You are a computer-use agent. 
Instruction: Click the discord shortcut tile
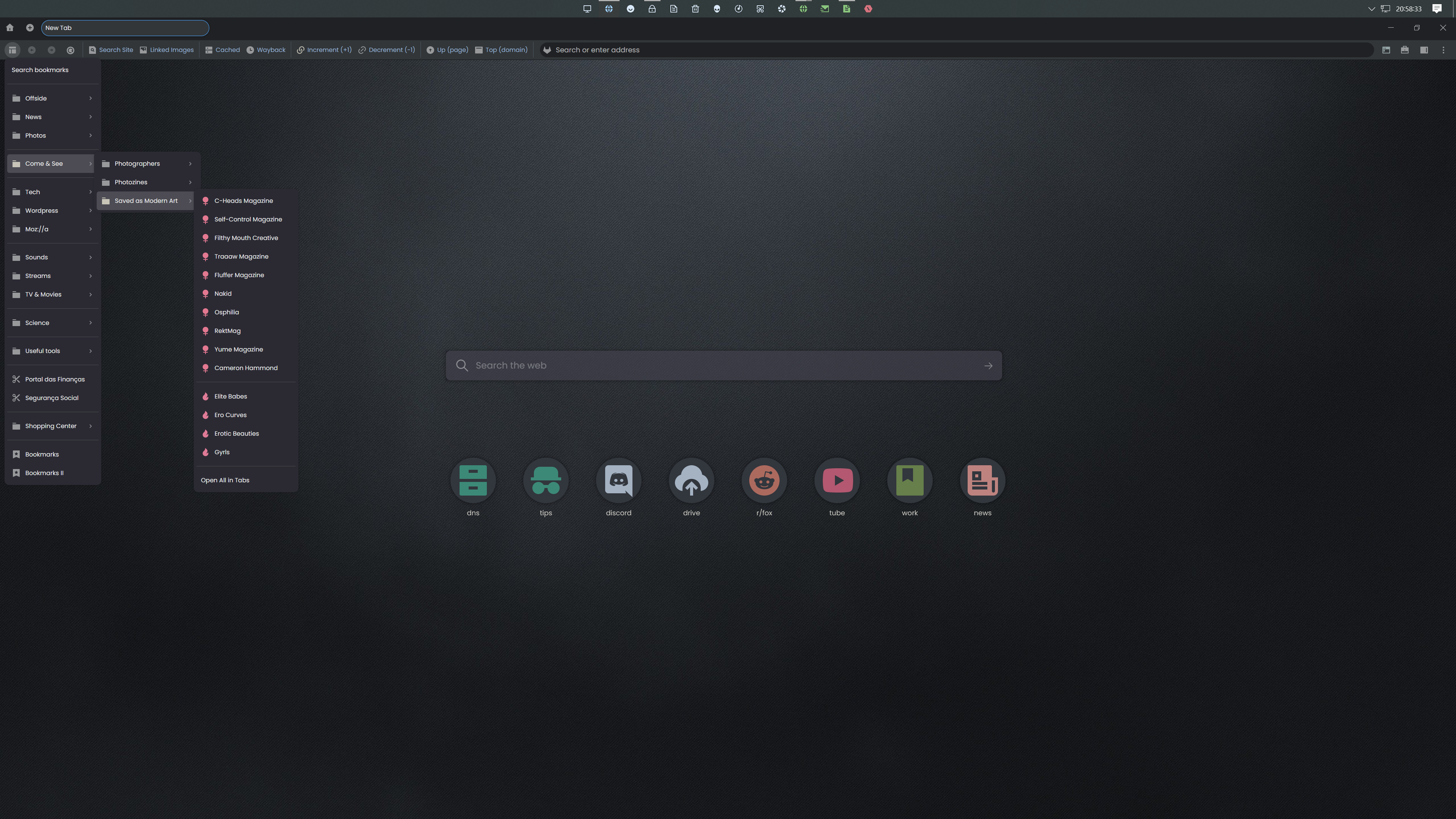618,480
